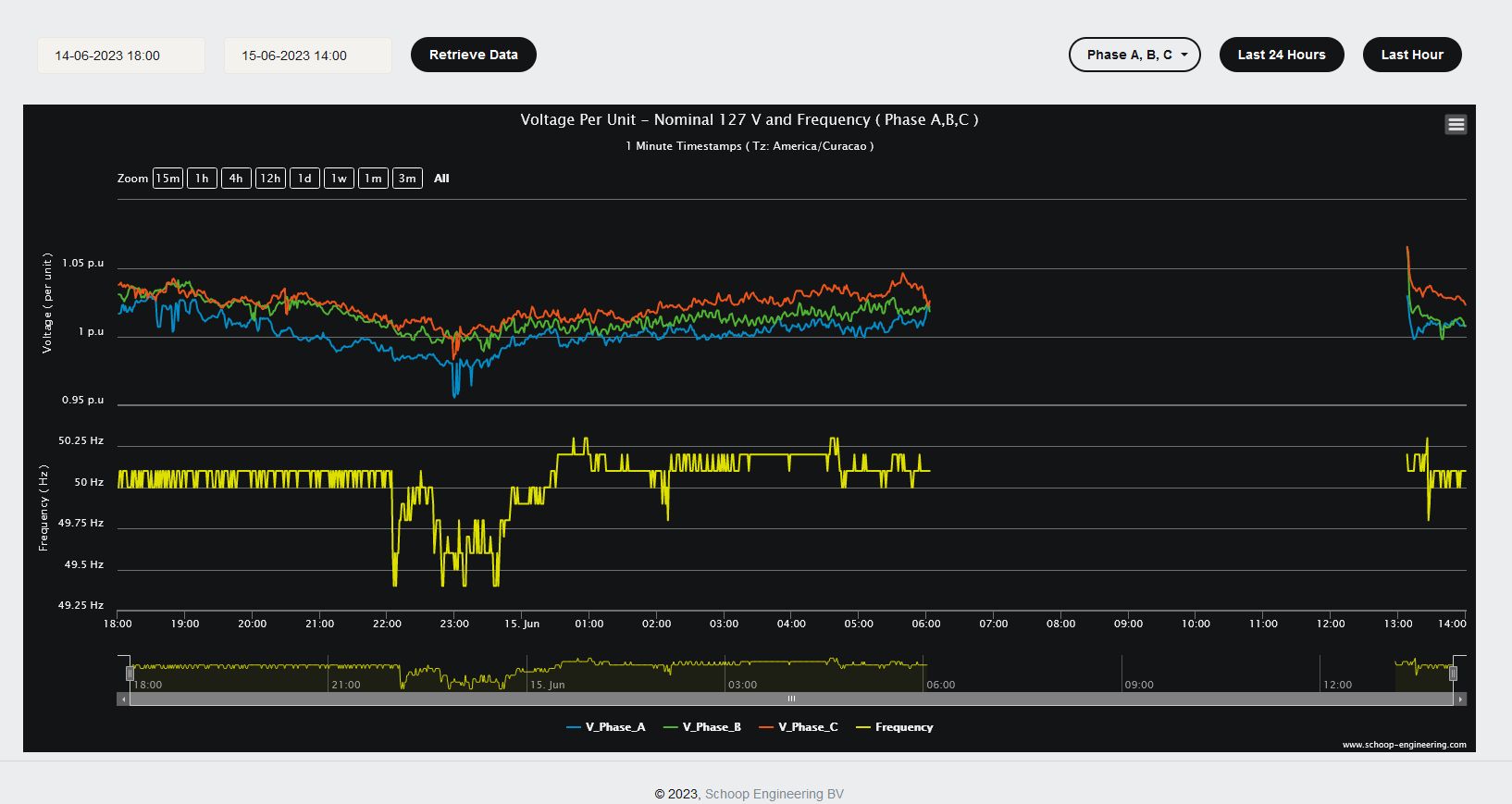Toggle V_Phase_A series in legend
Viewport: 1512px width, 804px height.
pos(606,727)
